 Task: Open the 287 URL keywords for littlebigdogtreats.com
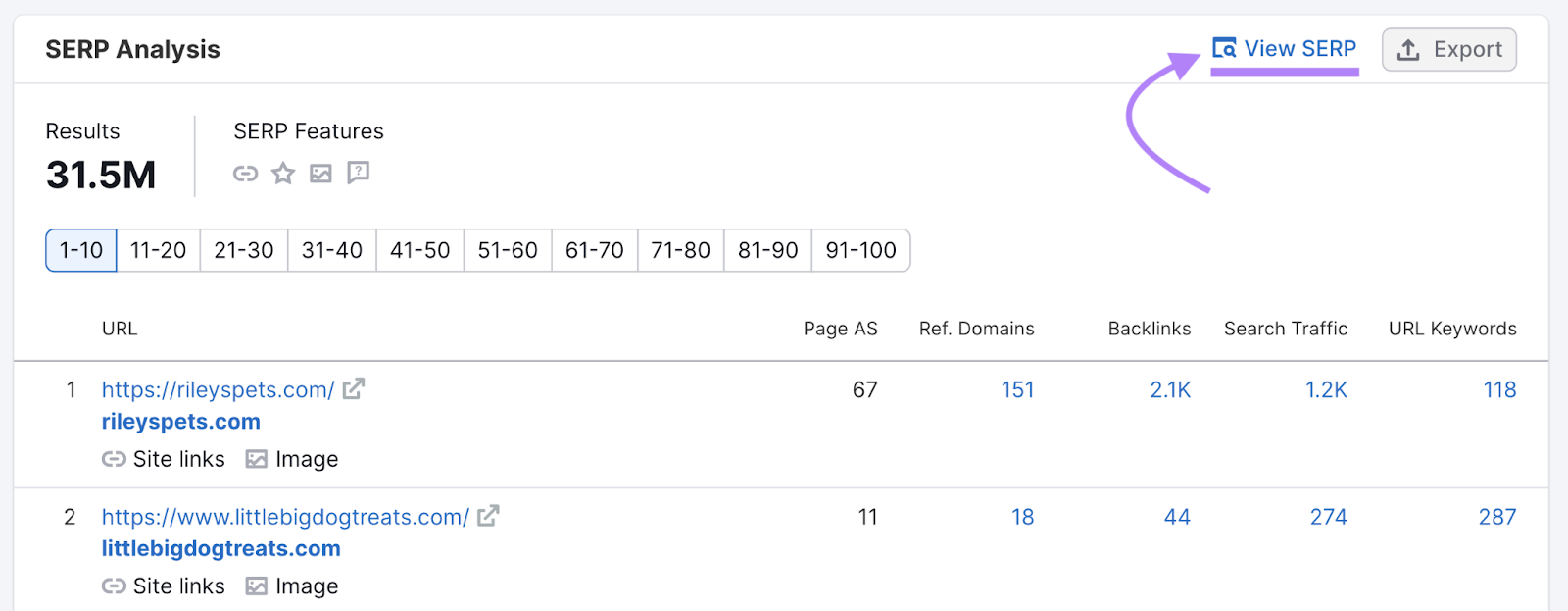point(1497,516)
